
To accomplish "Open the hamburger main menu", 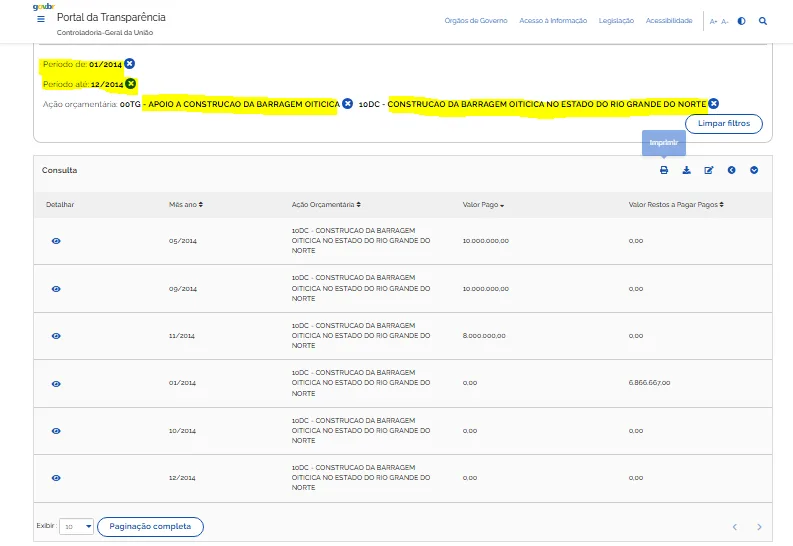I will [41, 19].
